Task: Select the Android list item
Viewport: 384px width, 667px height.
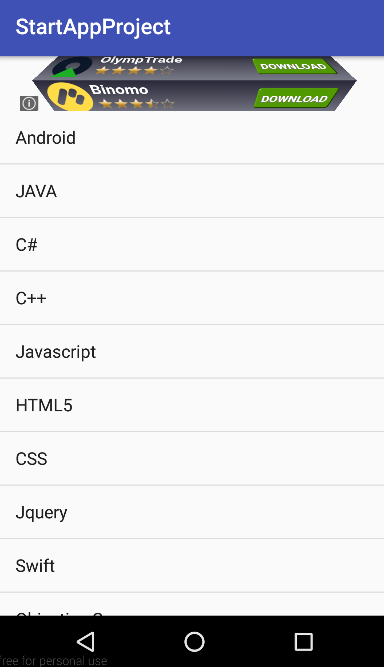Action: click(192, 137)
